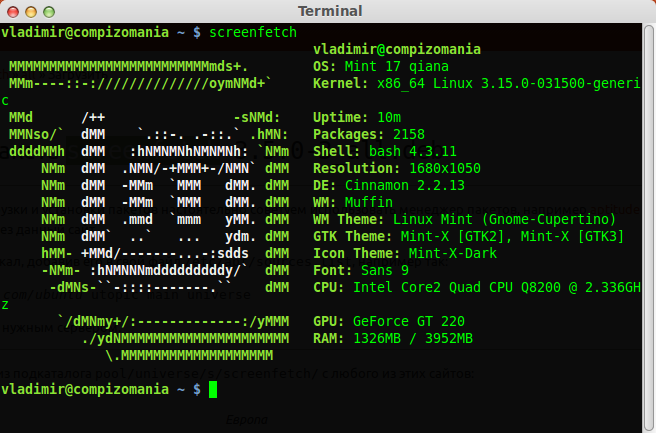Image resolution: width=656 pixels, height=433 pixels.
Task: Click the 'Icon Theme: Mint-X-Dark' line
Action: pyautogui.click(x=405, y=254)
